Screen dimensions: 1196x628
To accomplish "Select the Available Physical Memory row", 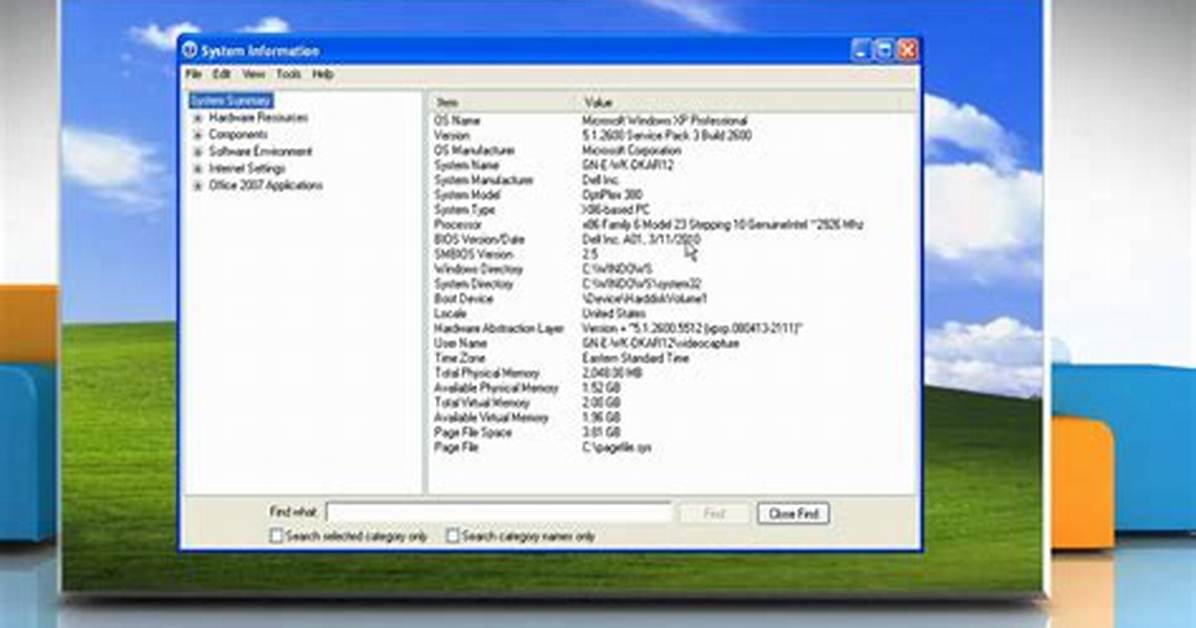I will [x=673, y=388].
